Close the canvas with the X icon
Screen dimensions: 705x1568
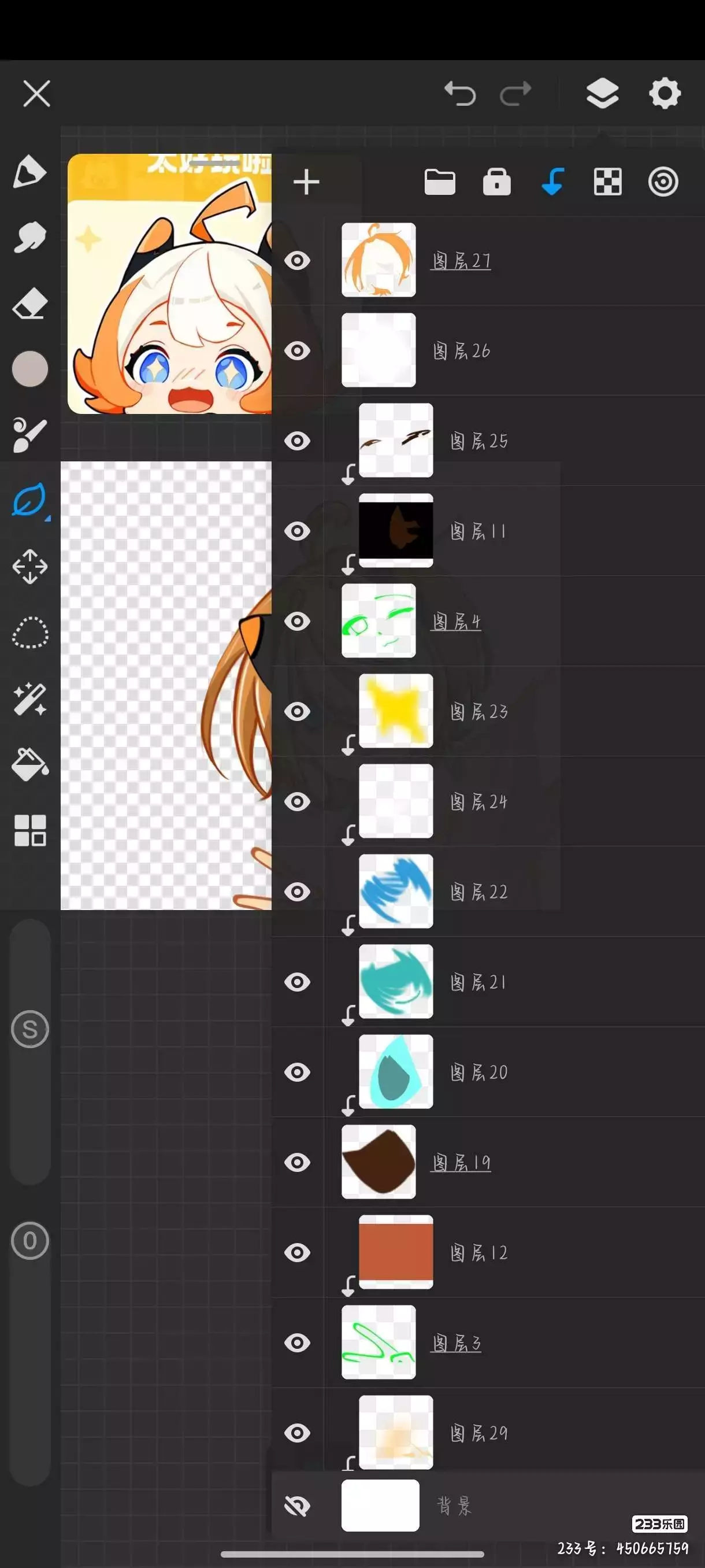tap(36, 94)
